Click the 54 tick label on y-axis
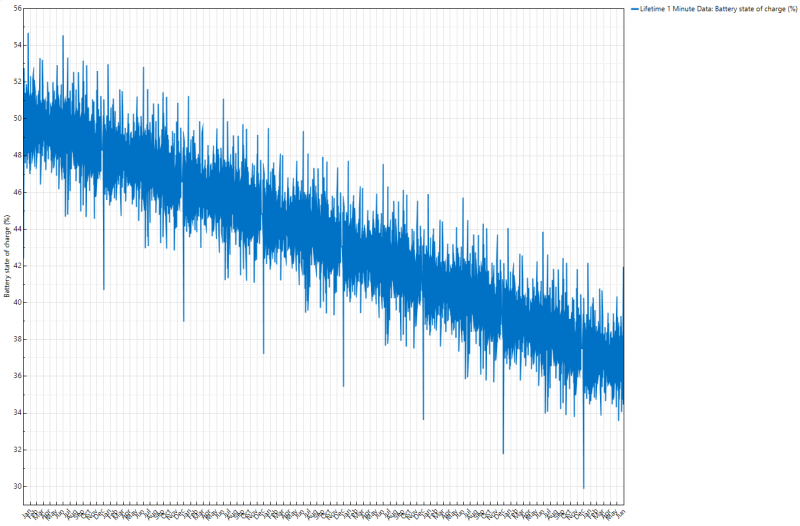The width and height of the screenshot is (800, 526). (17, 45)
